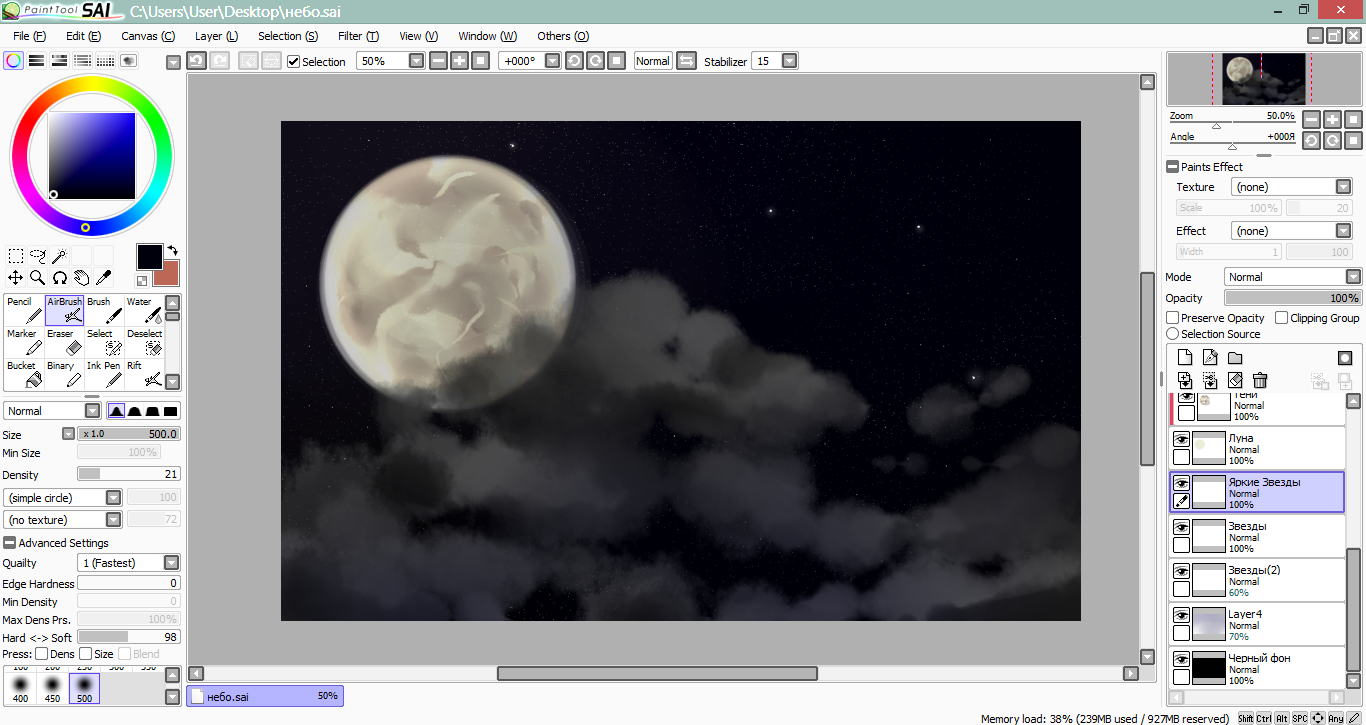Activate the eyedropper color picker tool

(104, 278)
